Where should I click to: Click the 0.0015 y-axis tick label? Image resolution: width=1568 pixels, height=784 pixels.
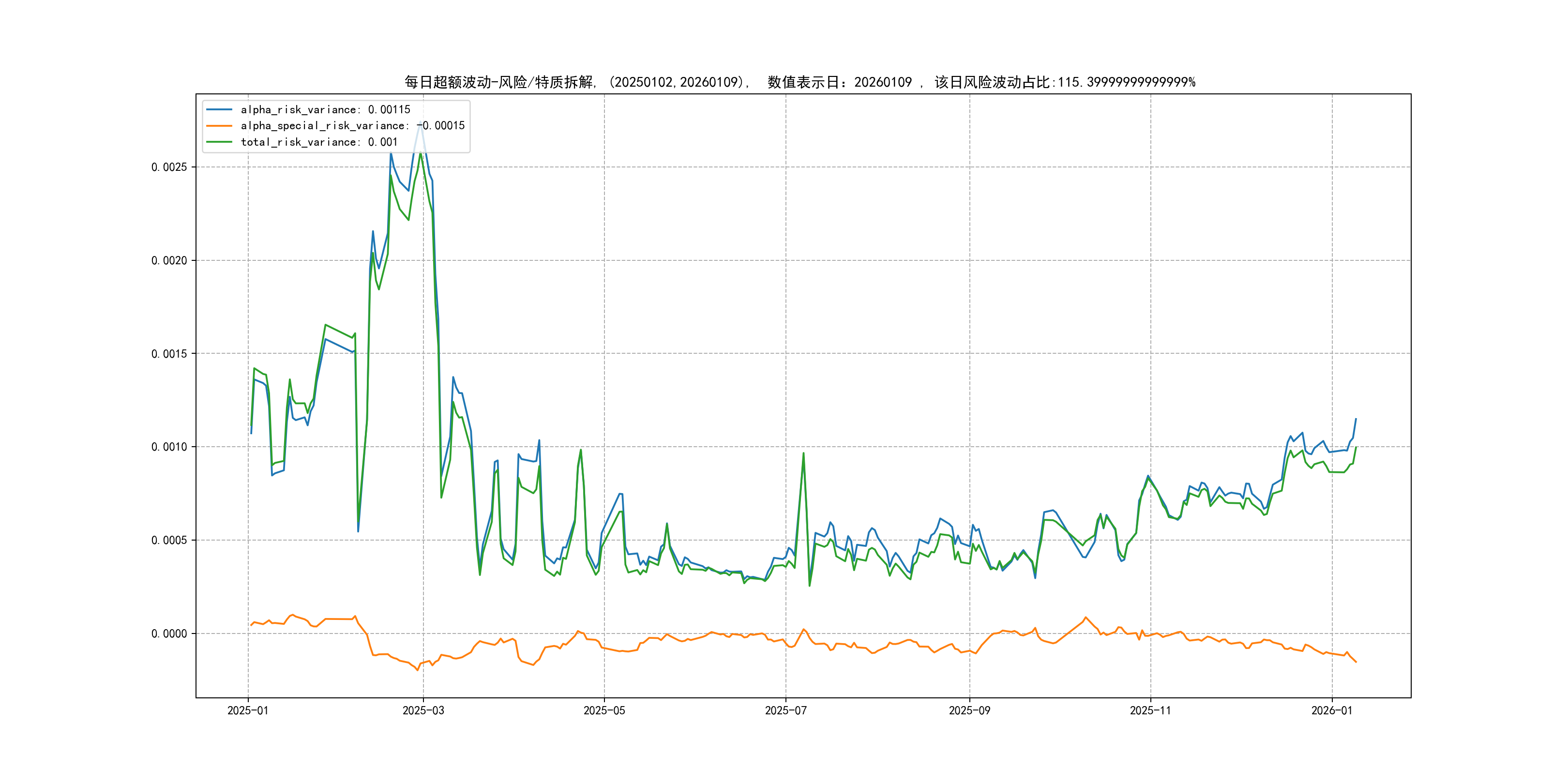click(x=169, y=354)
